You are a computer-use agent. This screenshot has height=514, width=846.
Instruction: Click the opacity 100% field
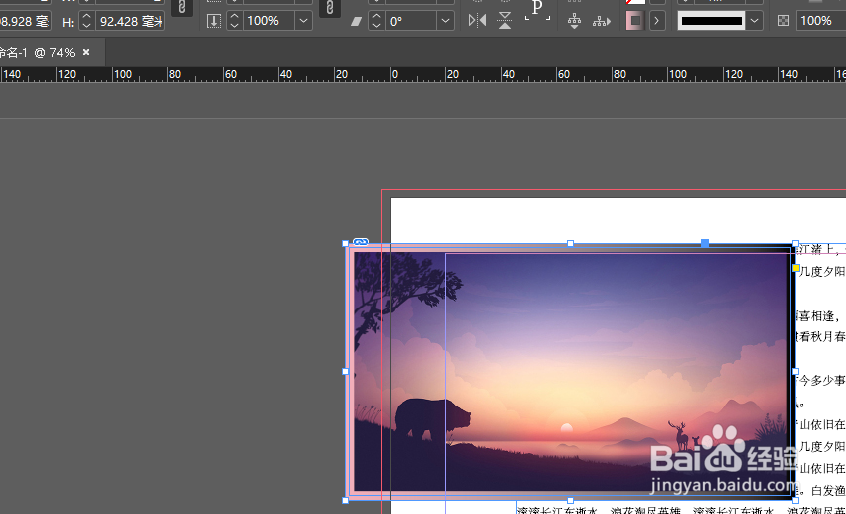(821, 21)
